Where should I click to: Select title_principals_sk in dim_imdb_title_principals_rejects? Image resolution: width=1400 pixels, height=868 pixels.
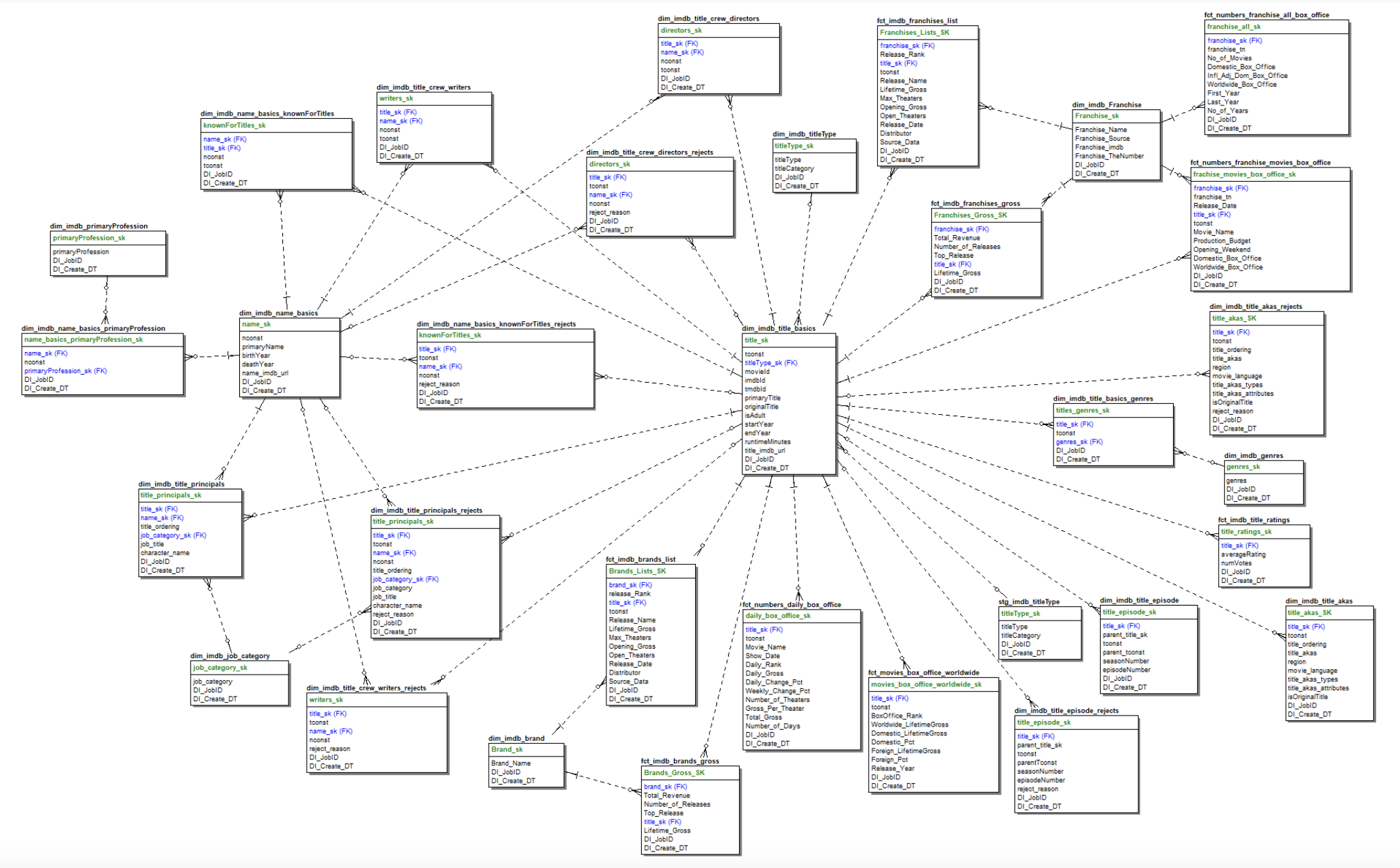403,521
